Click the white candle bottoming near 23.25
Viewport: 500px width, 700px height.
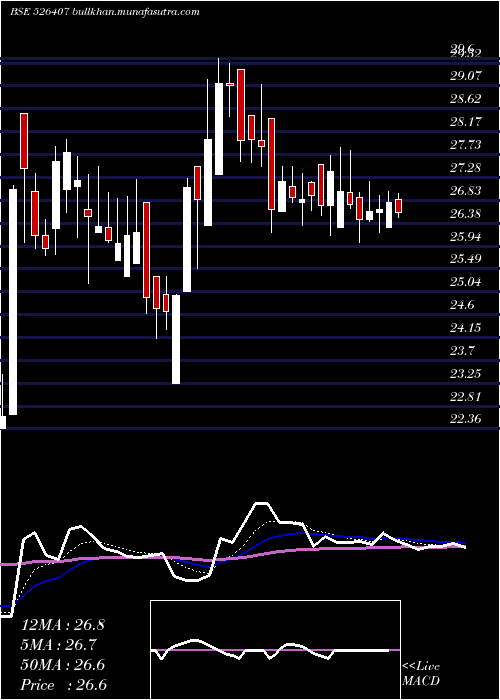(176, 339)
